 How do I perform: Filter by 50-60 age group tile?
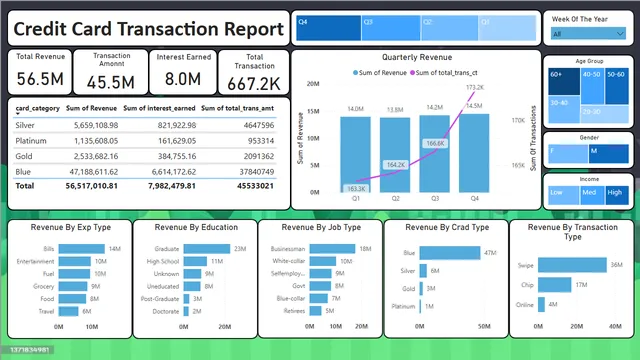coord(617,86)
